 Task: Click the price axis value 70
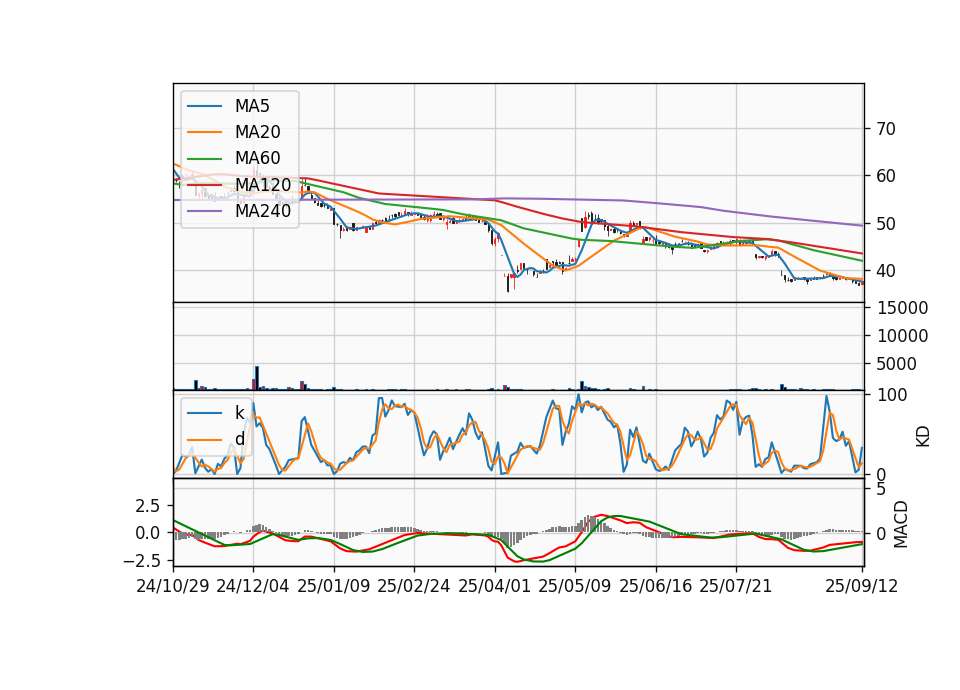click(887, 129)
